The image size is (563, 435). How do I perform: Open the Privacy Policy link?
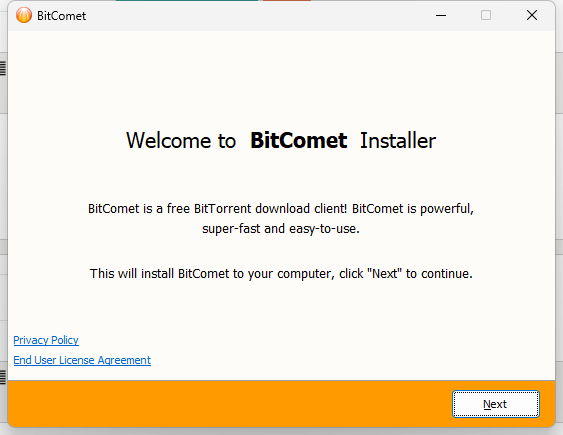(46, 340)
